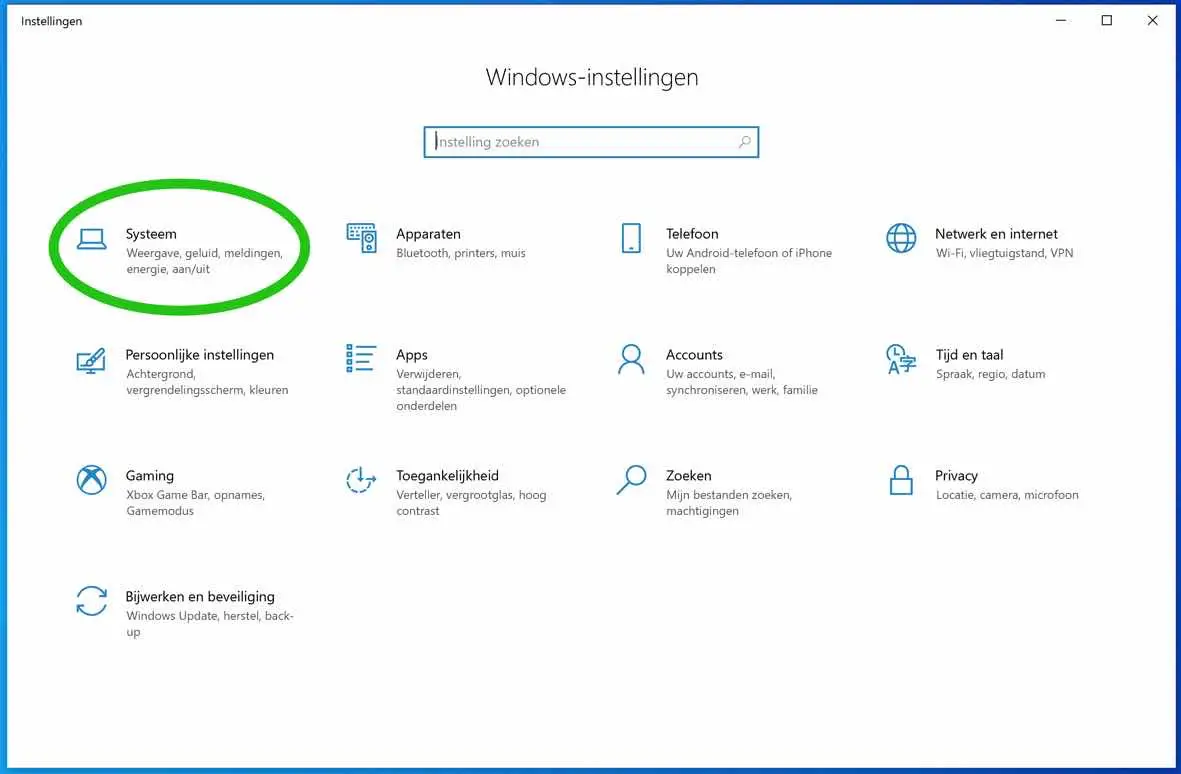Click the Apparaten keyboard and speaker icon

point(362,238)
